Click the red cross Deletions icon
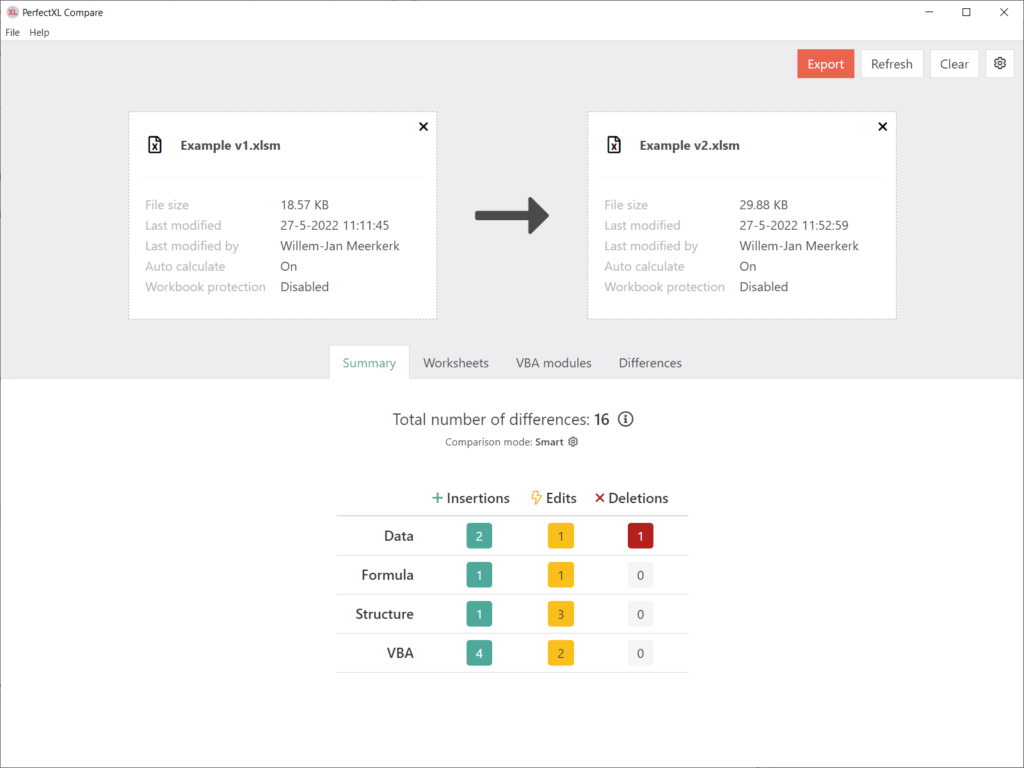This screenshot has height=768, width=1024. 600,497
